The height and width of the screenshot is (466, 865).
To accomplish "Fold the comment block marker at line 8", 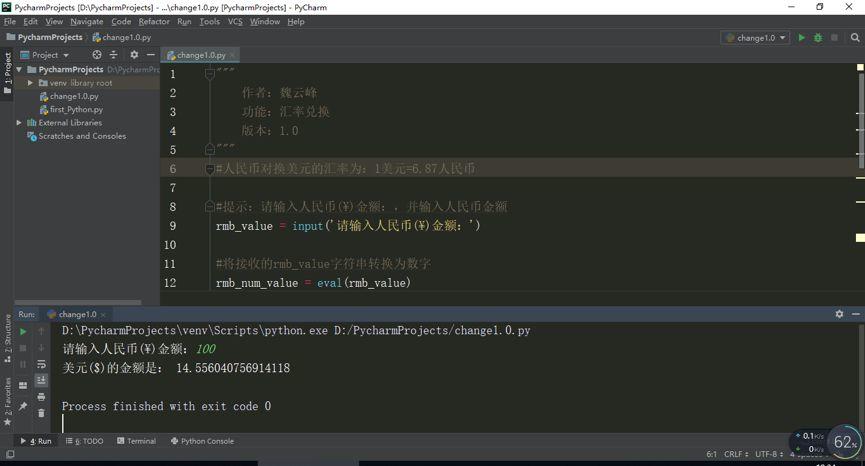I will click(x=210, y=207).
